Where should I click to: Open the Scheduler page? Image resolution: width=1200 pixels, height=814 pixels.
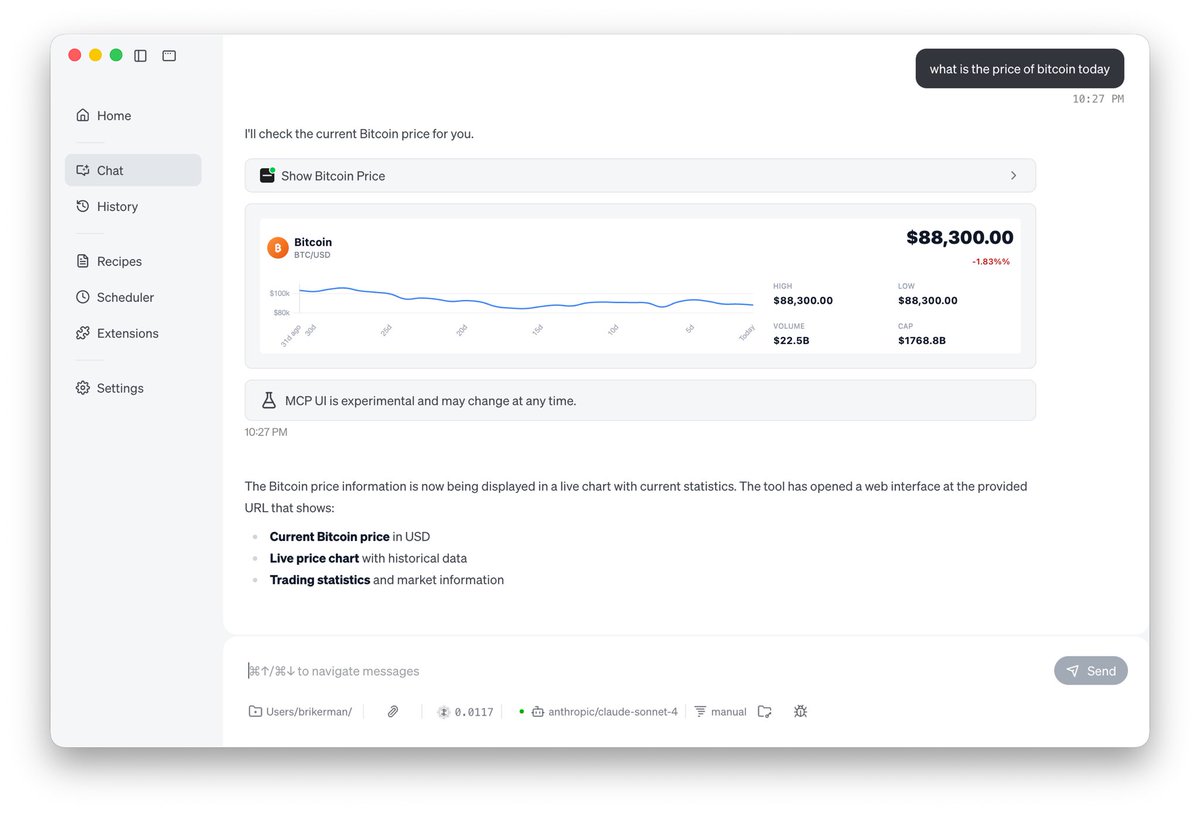(133, 297)
